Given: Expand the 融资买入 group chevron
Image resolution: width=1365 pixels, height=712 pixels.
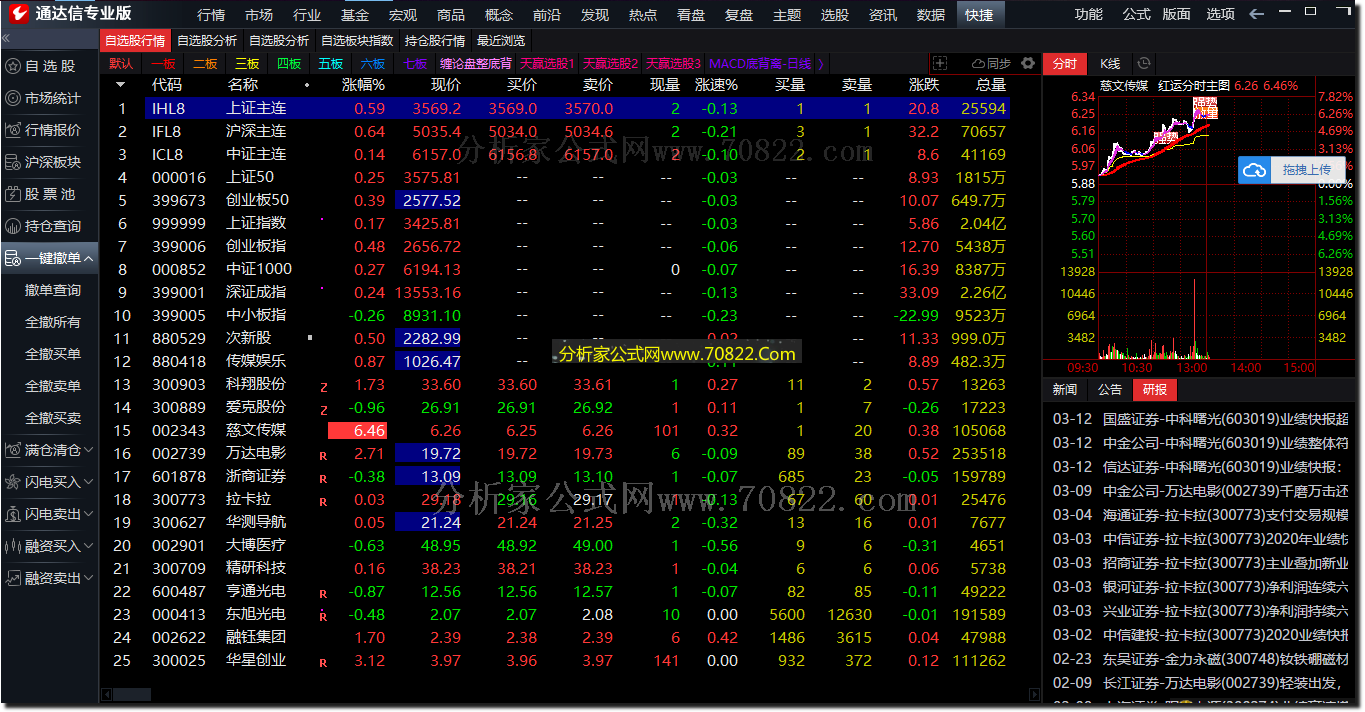Looking at the screenshot, I should tap(89, 546).
